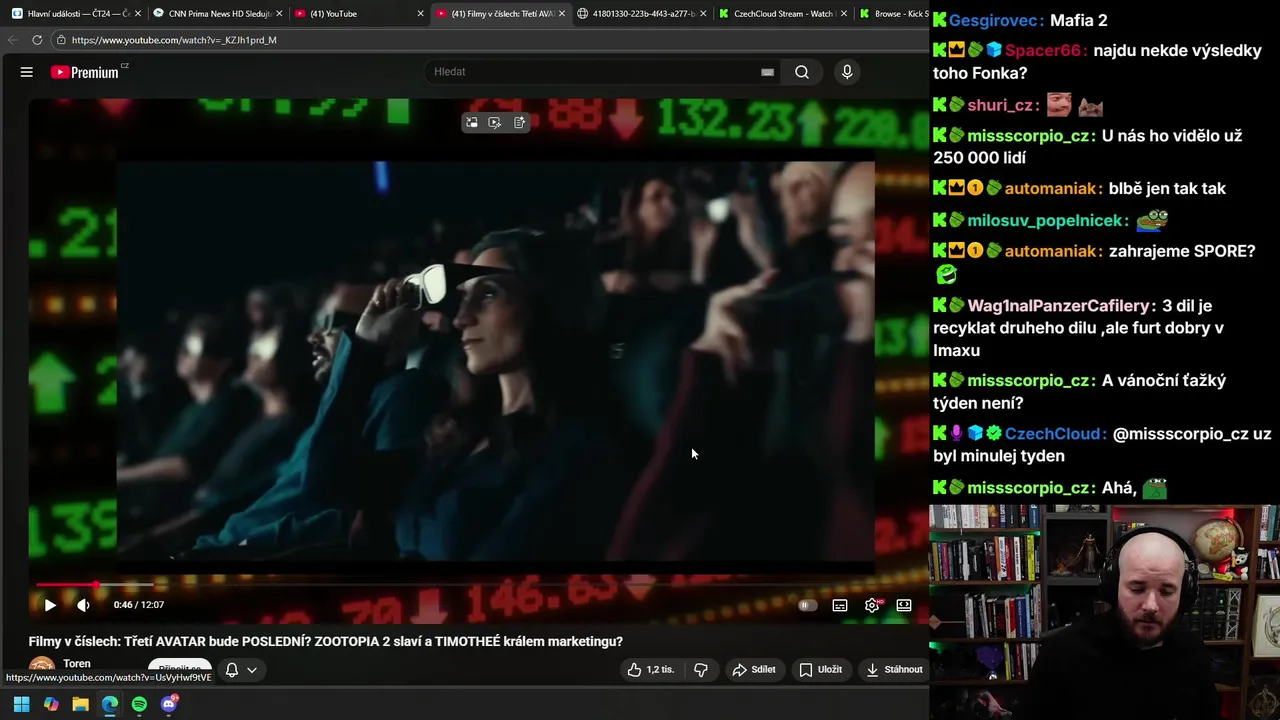Open Copilot from the taskbar
The image size is (1280, 720).
51,704
